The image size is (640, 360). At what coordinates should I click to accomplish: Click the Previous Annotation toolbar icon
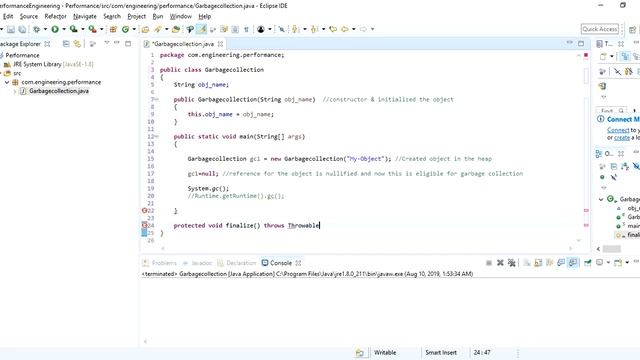pos(314,29)
